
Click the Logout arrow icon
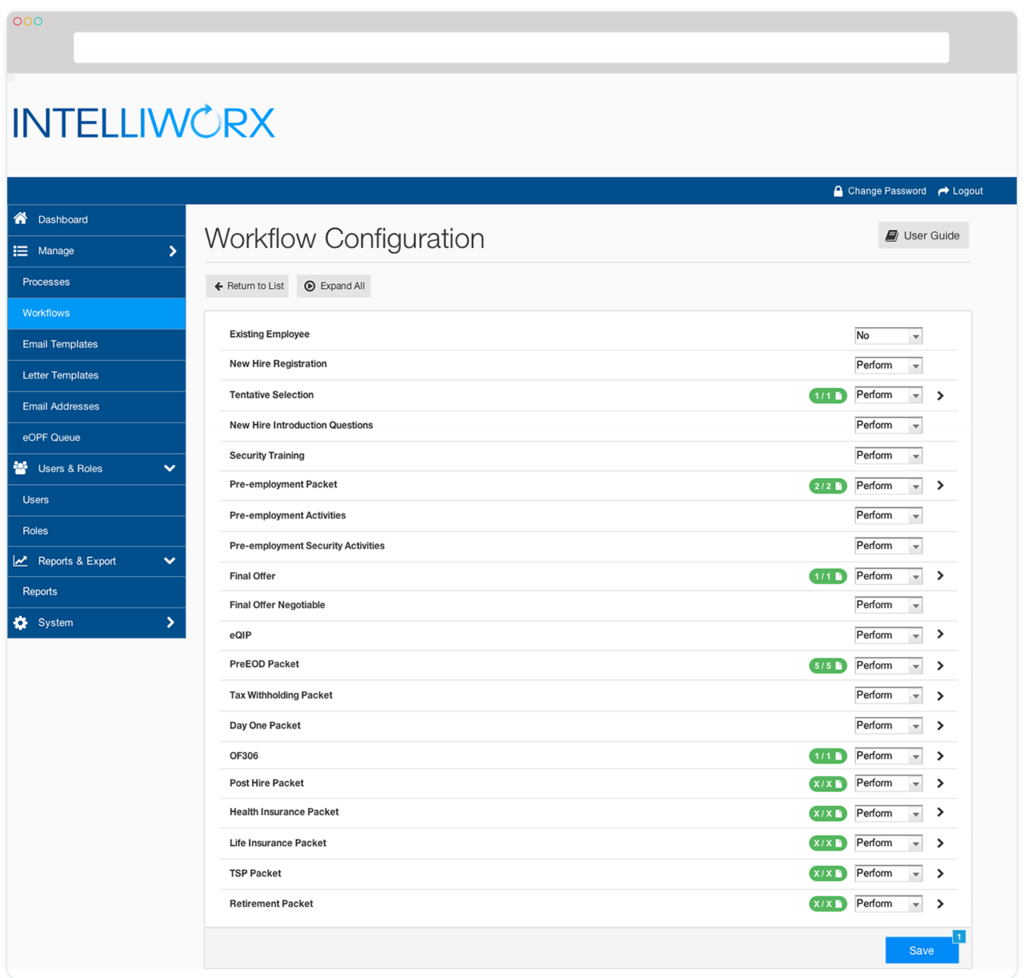(943, 191)
